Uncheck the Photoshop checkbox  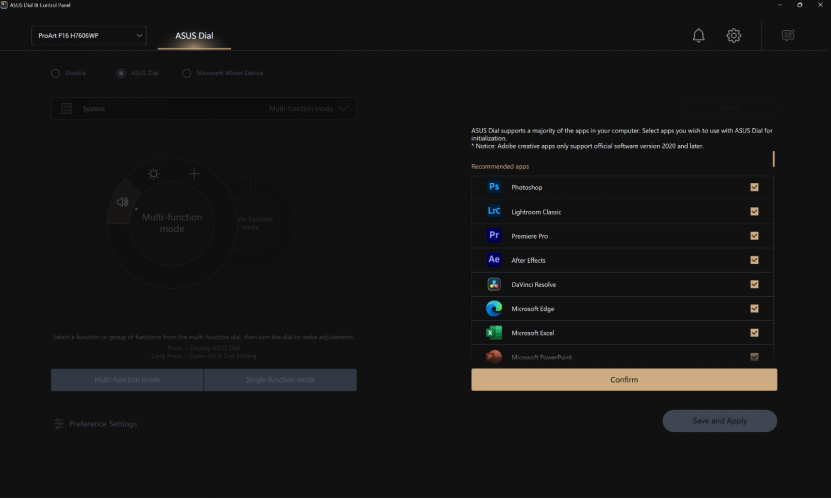coord(754,187)
